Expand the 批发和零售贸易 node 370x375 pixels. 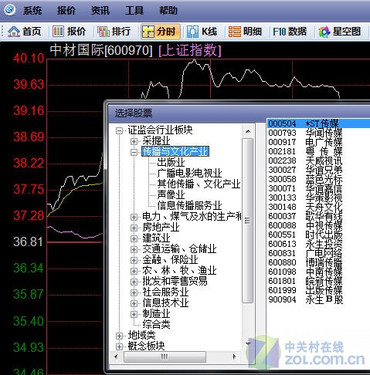[x=134, y=282]
